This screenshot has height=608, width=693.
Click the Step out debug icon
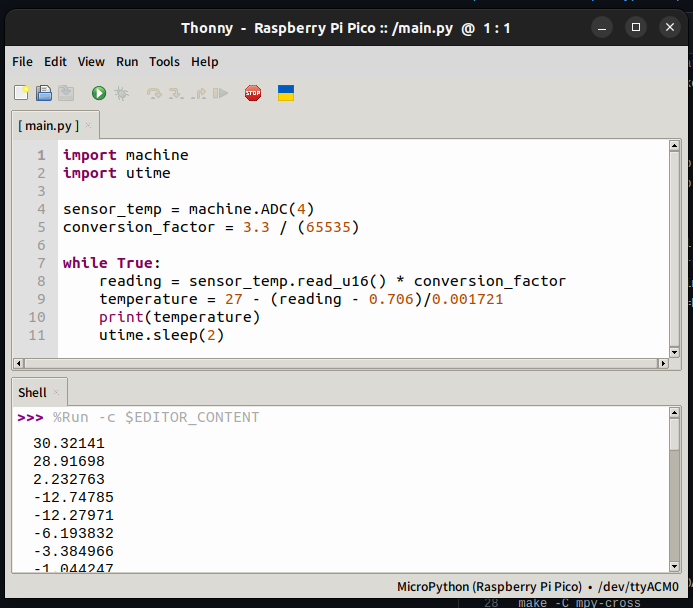click(x=198, y=93)
